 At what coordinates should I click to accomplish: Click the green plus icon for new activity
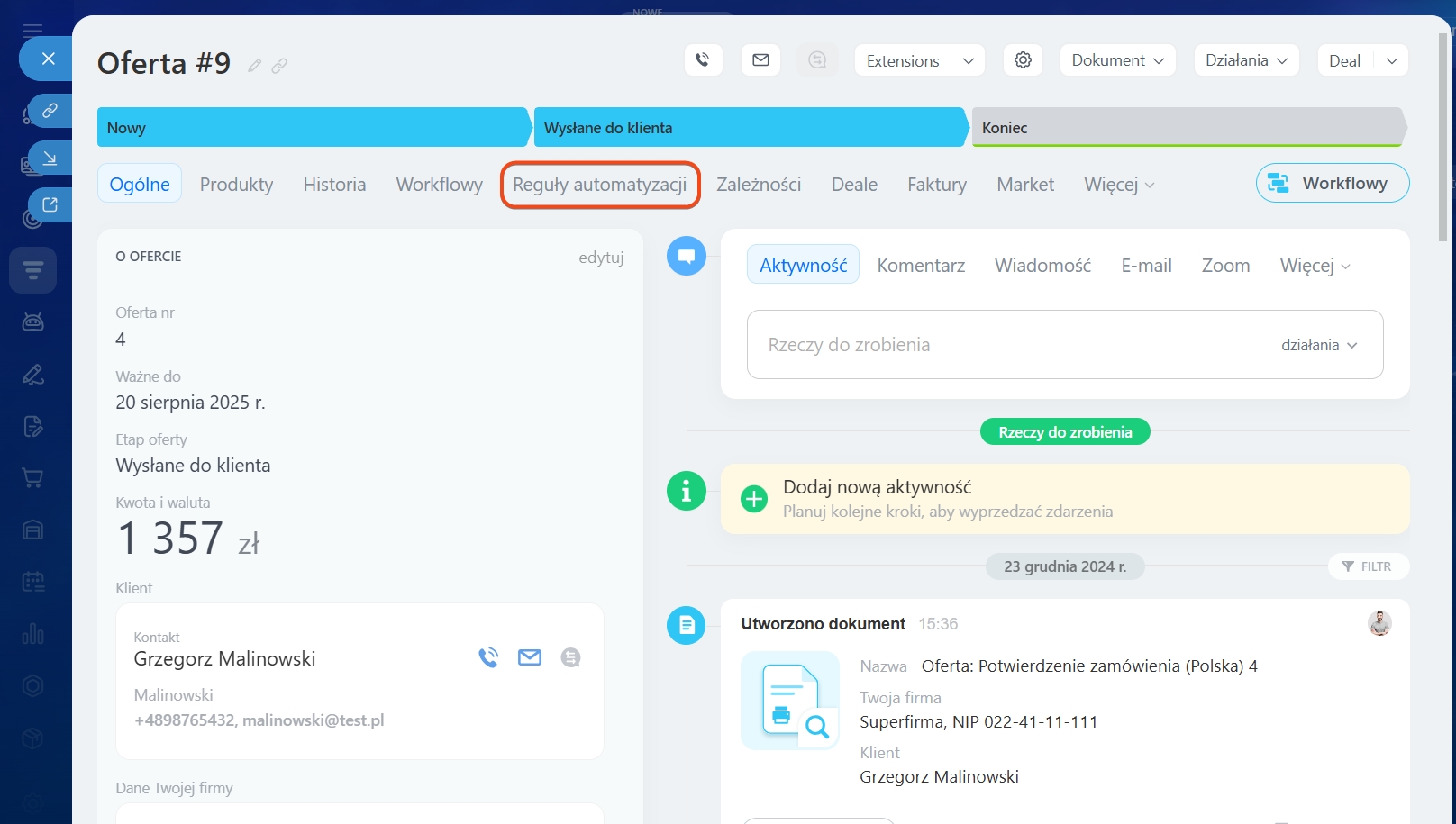[753, 499]
